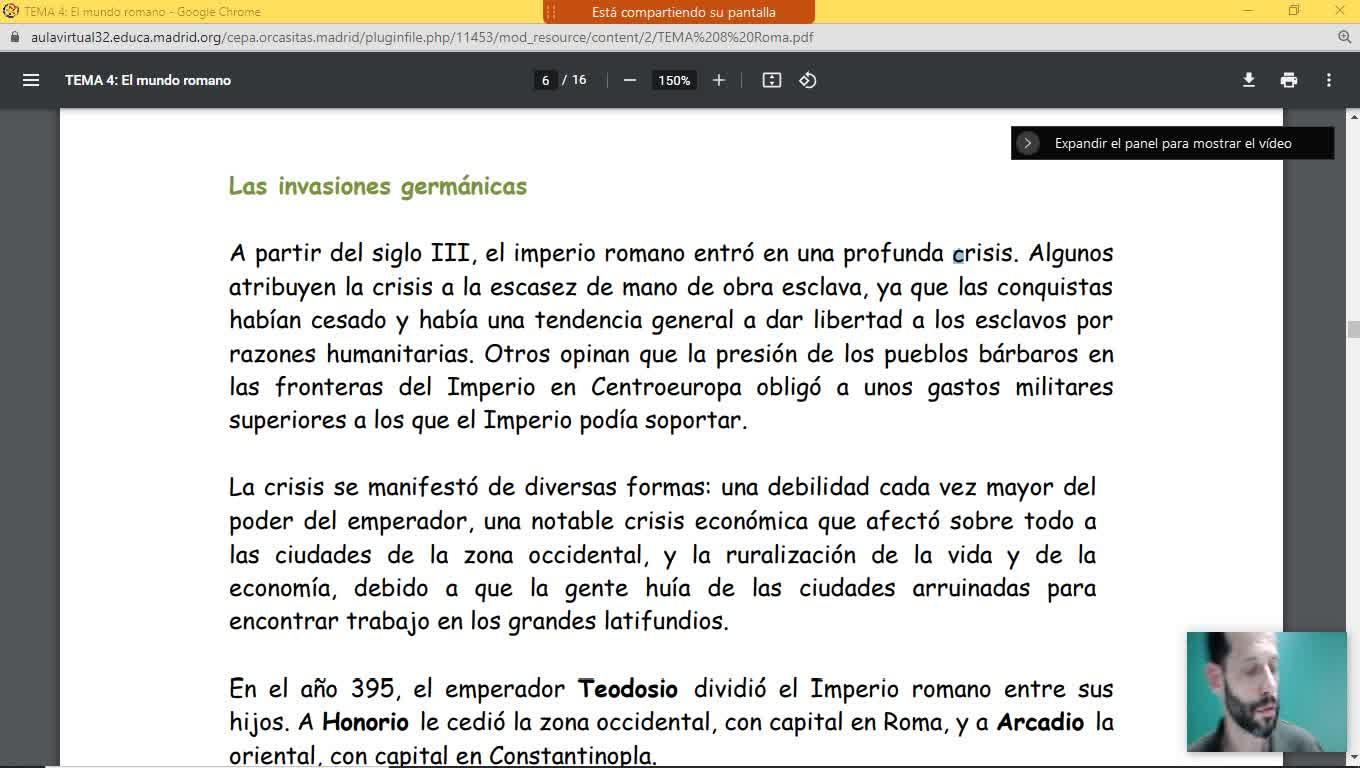Click the word 'Centroeuropa' in the text

click(666, 388)
